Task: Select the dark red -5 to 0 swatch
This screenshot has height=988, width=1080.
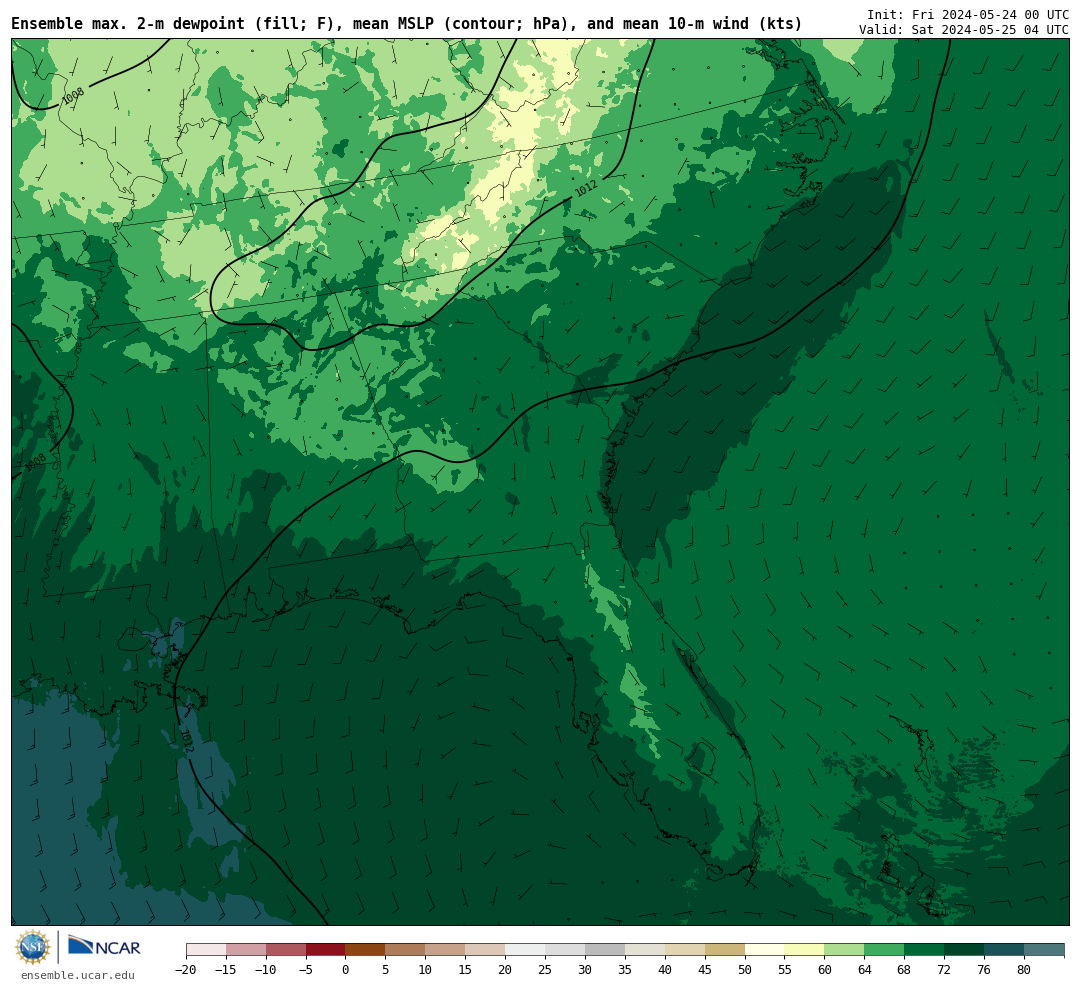Action: (325, 950)
